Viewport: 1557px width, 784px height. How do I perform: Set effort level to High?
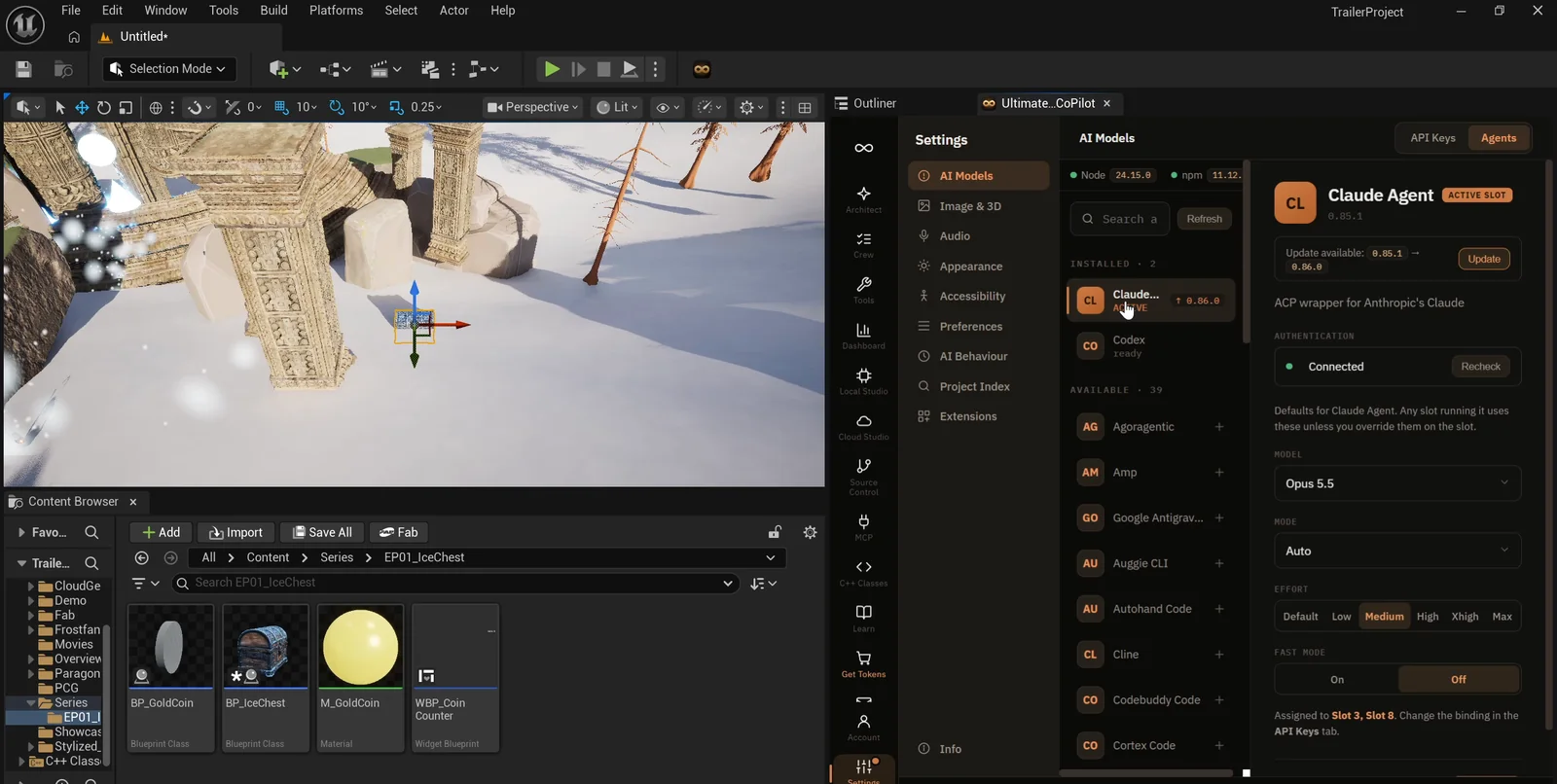coord(1428,617)
